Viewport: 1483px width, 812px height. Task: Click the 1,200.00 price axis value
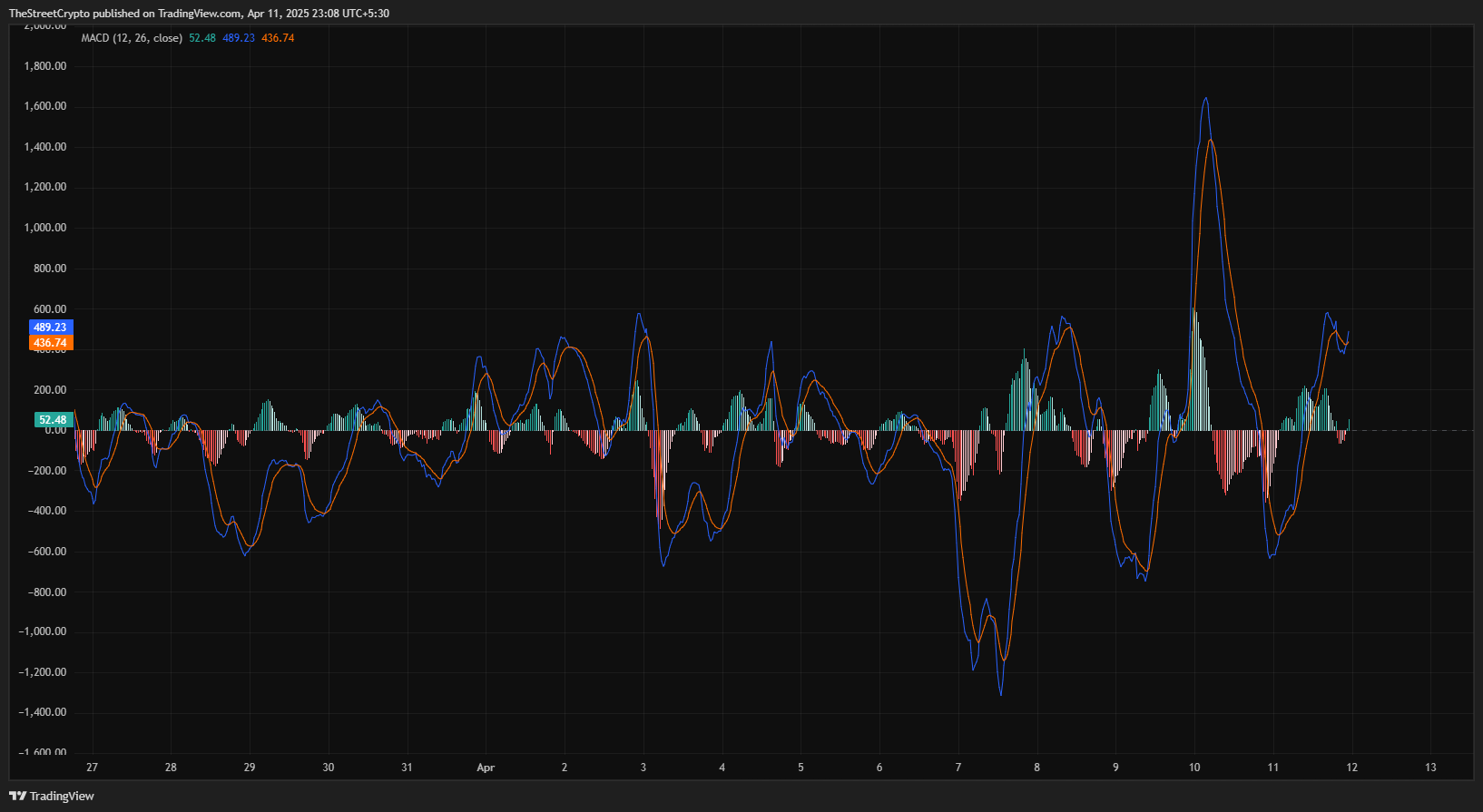45,187
